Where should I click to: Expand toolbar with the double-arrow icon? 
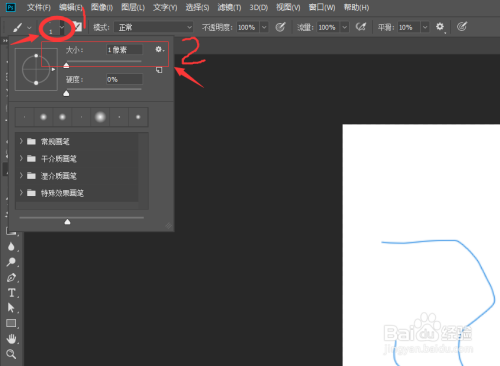5,41
